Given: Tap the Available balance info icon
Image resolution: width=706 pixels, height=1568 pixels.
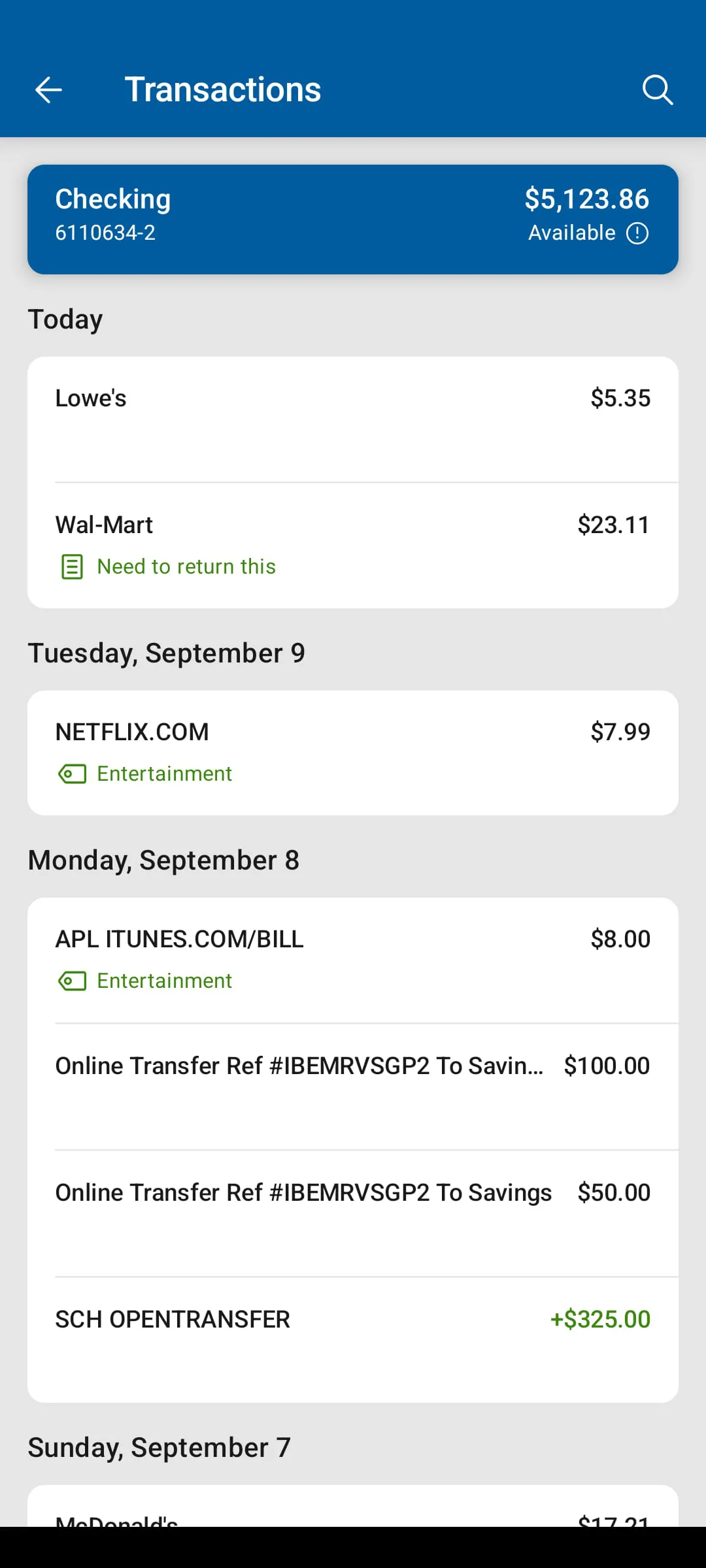Looking at the screenshot, I should [x=637, y=233].
